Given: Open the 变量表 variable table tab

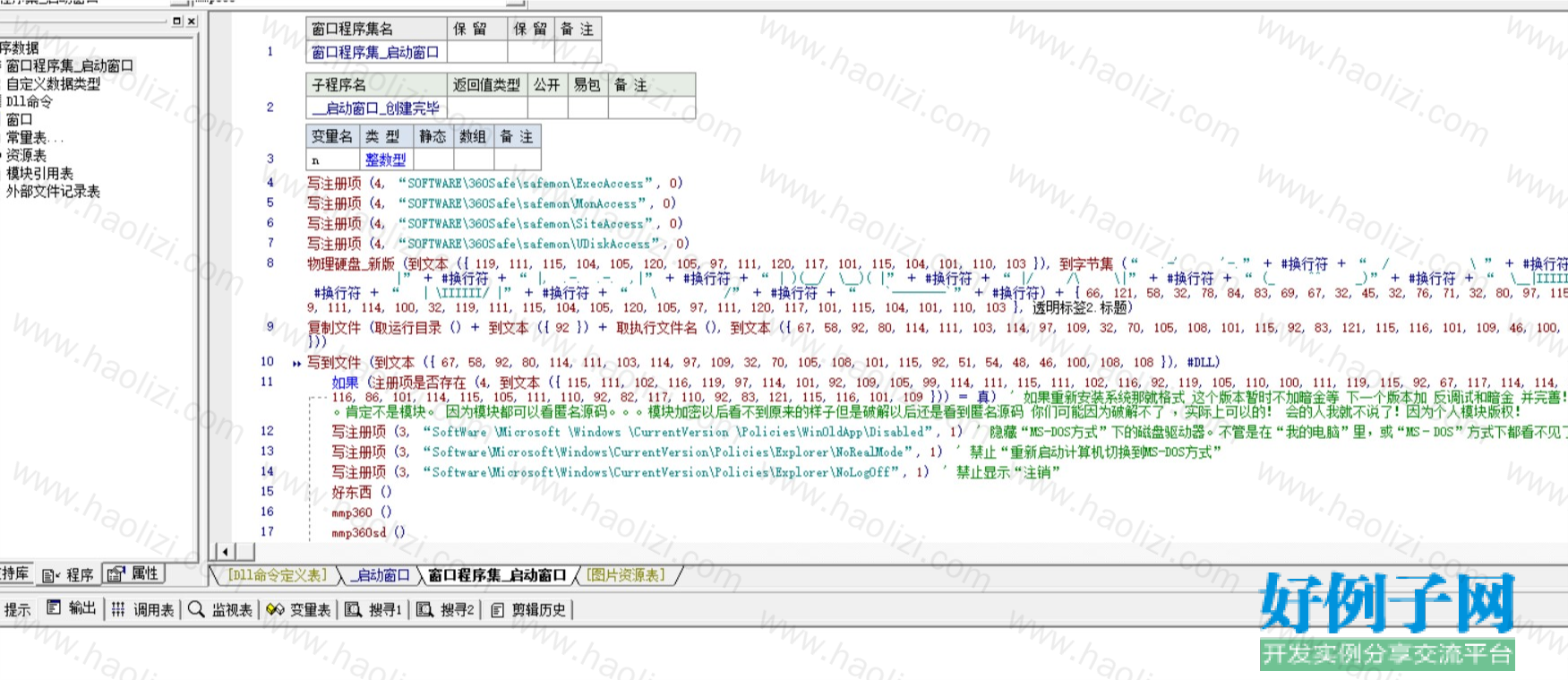Looking at the screenshot, I should 299,609.
